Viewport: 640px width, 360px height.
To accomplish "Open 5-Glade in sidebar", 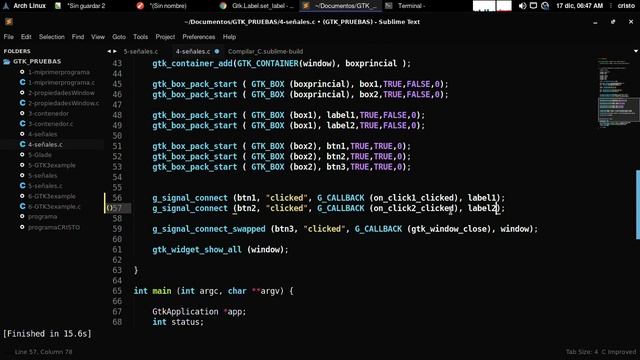I will click(40, 155).
